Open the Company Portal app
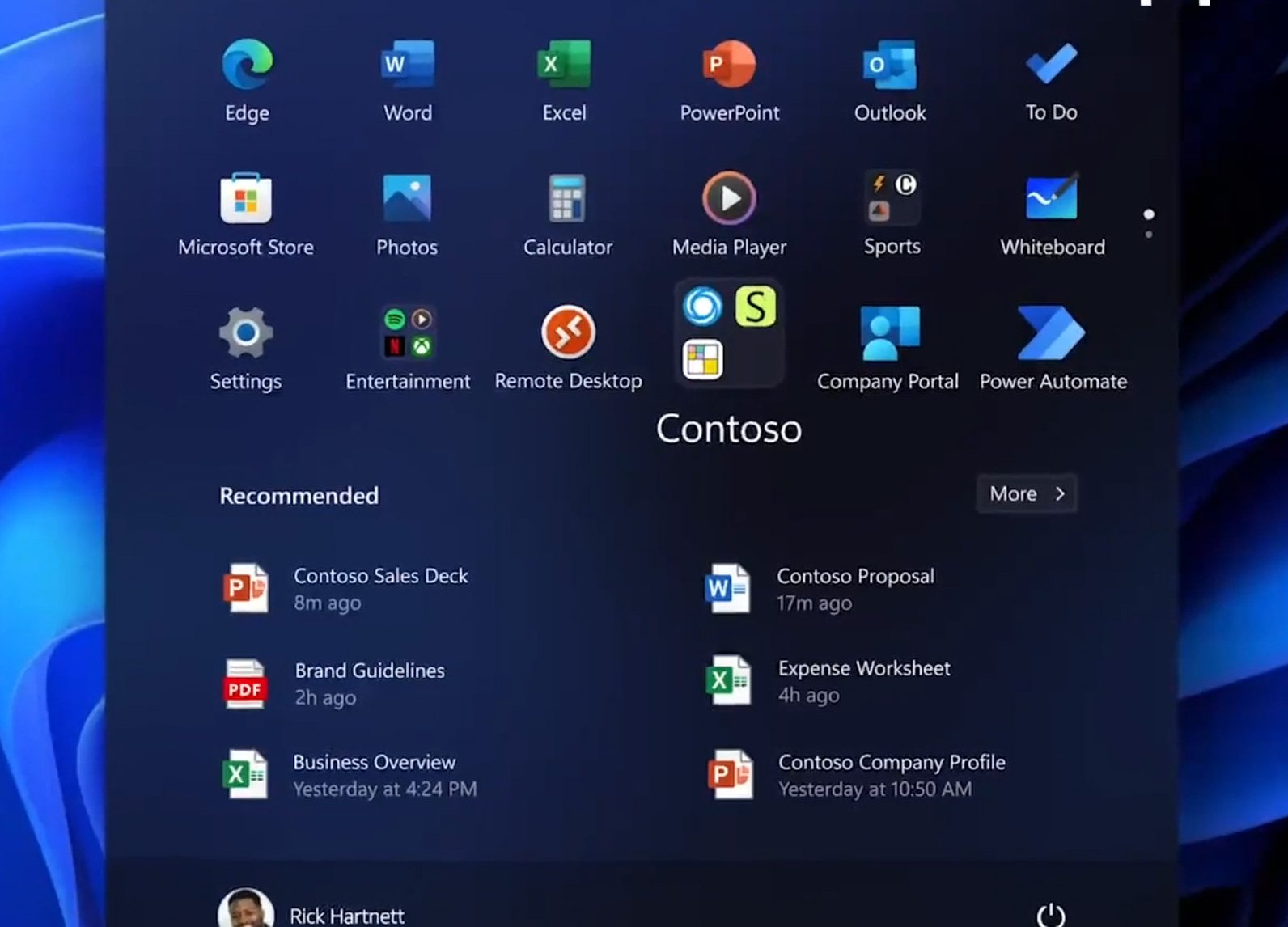 tap(888, 349)
